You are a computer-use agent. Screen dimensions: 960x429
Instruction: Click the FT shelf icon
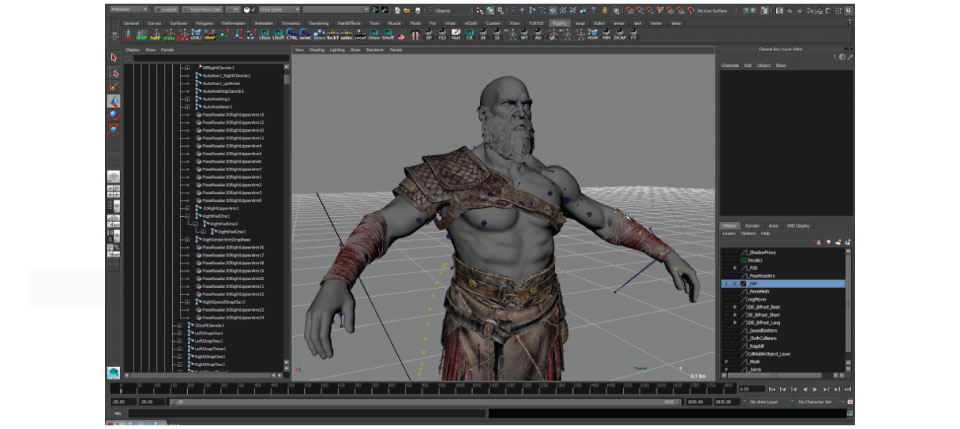pyautogui.click(x=634, y=35)
